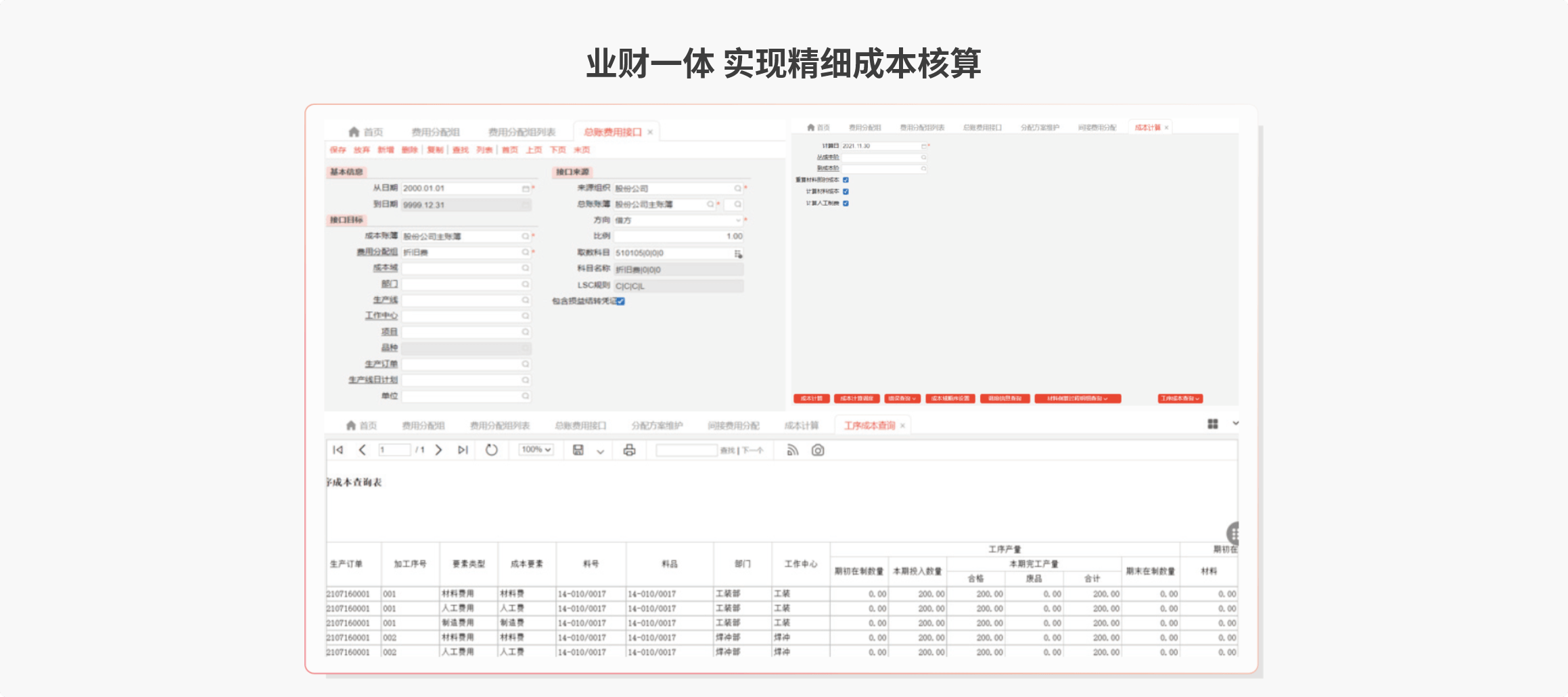
Task: Click the camera snapshot icon in report toolbar
Action: click(818, 450)
